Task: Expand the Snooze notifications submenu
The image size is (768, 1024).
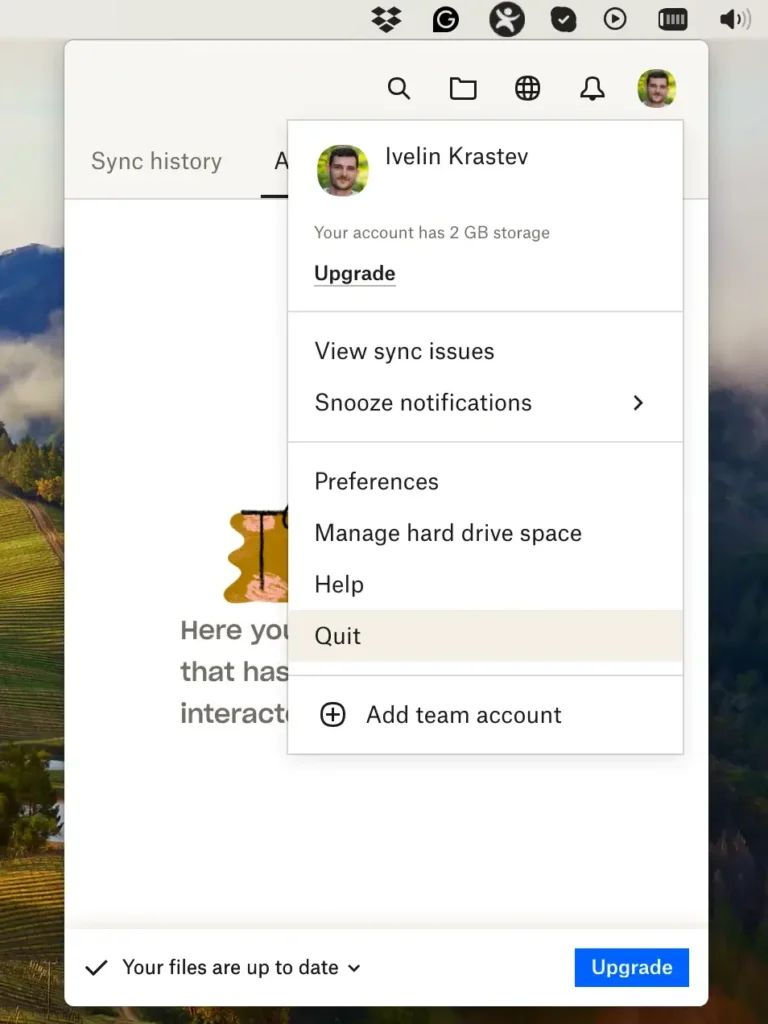Action: coord(638,403)
